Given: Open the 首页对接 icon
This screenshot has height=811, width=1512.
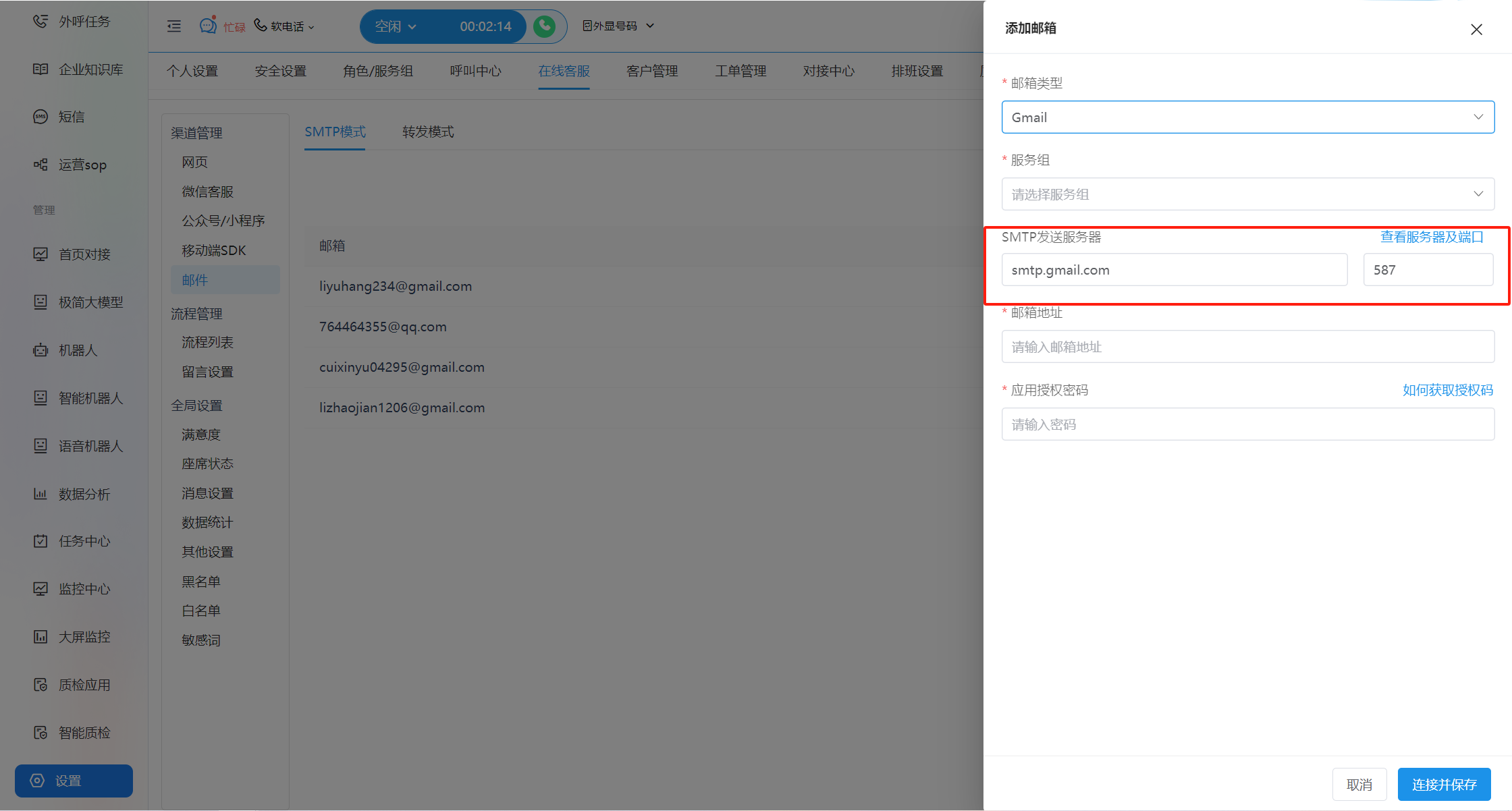Looking at the screenshot, I should point(40,254).
